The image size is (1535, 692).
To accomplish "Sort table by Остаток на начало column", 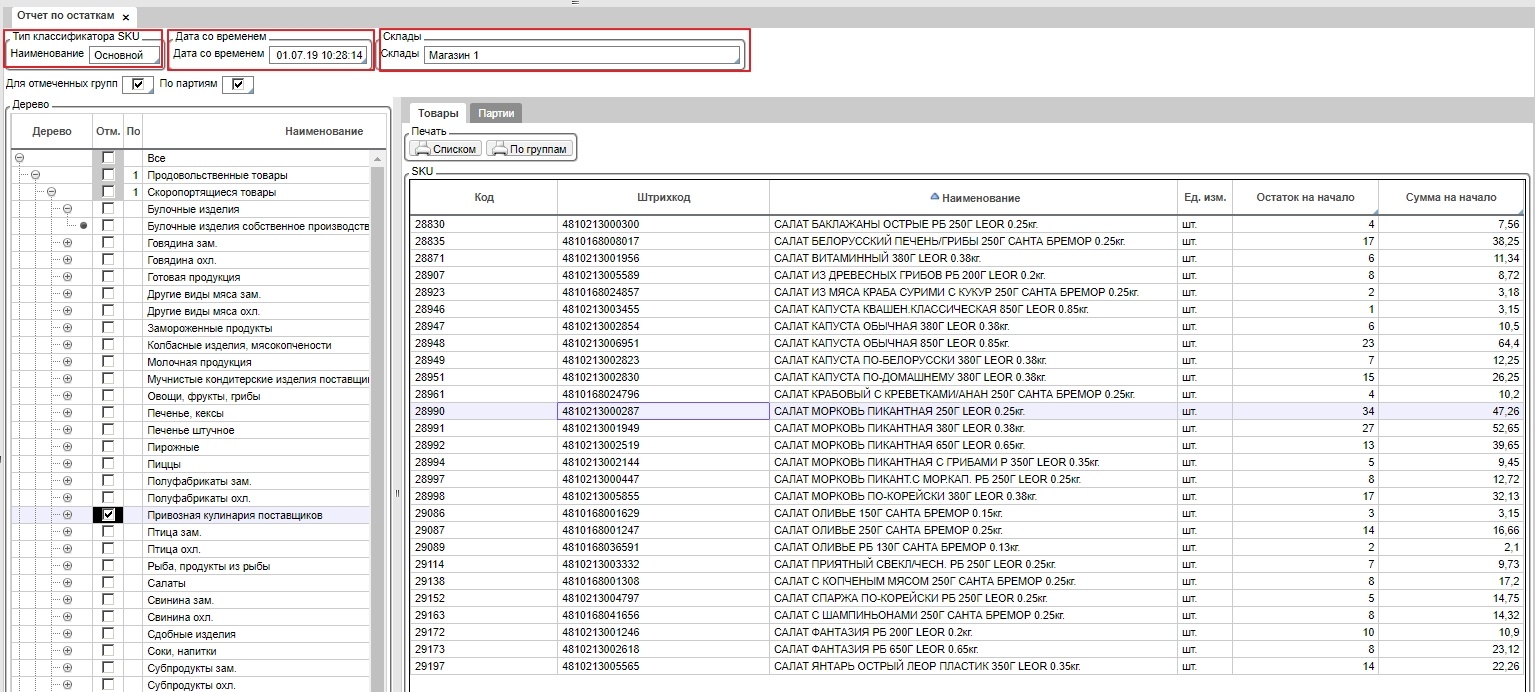I will (x=1305, y=197).
